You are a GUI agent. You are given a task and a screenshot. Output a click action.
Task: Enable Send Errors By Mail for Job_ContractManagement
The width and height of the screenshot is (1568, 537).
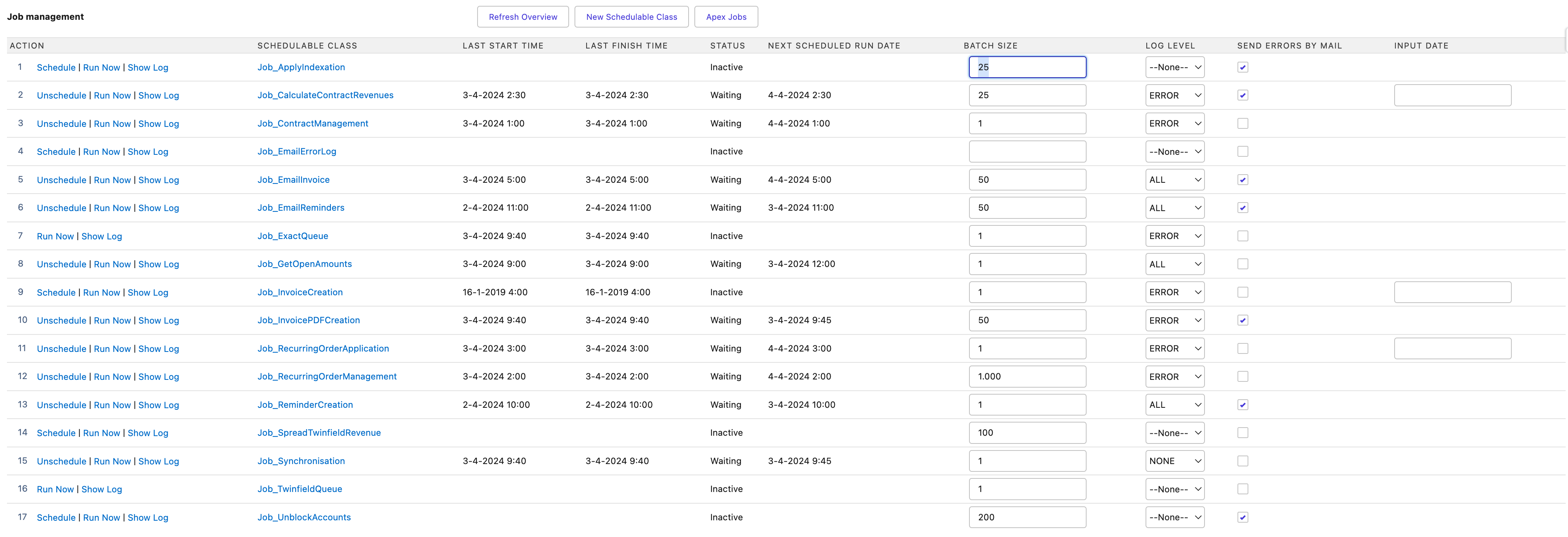click(x=1243, y=124)
